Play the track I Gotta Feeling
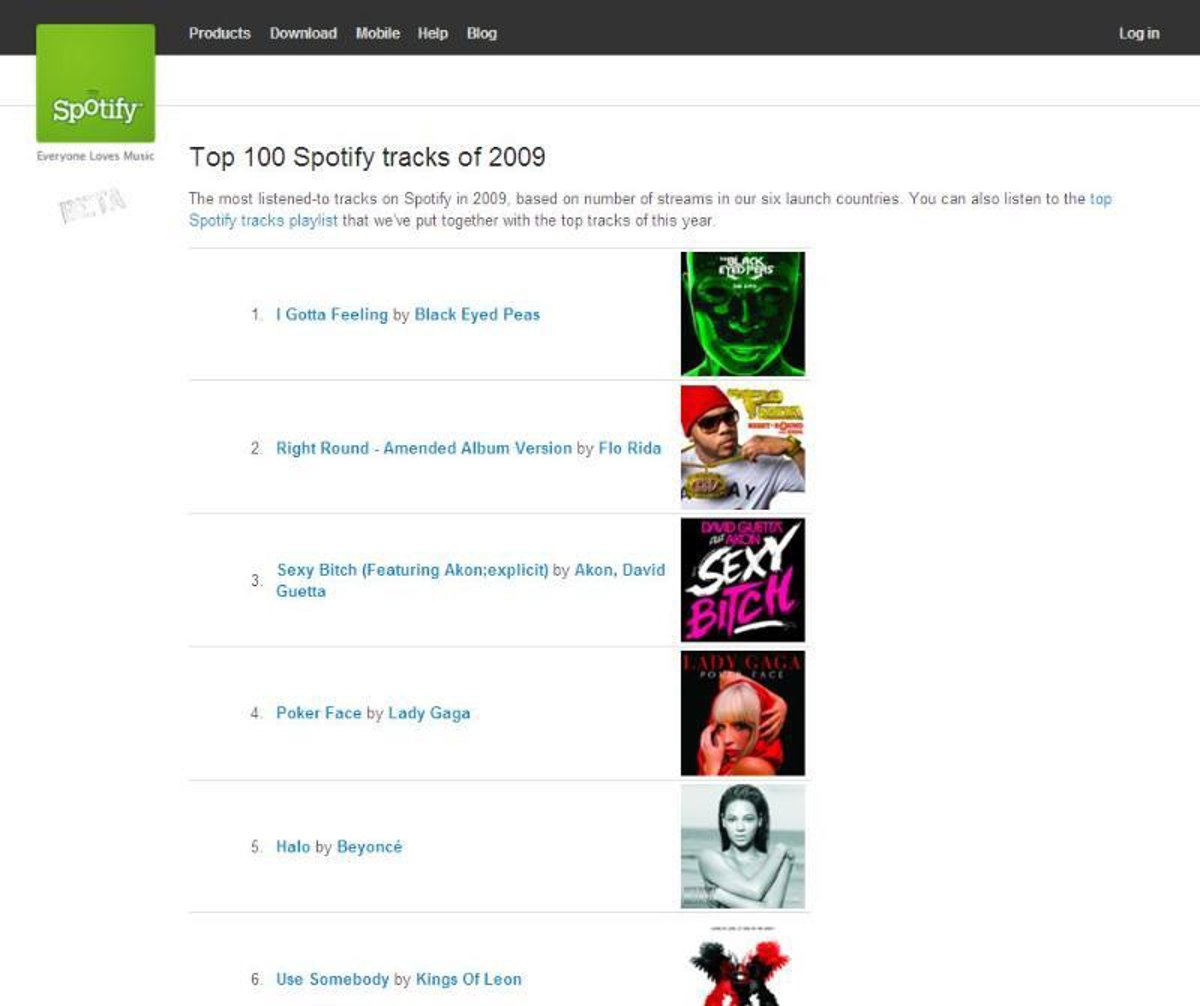 click(x=331, y=314)
